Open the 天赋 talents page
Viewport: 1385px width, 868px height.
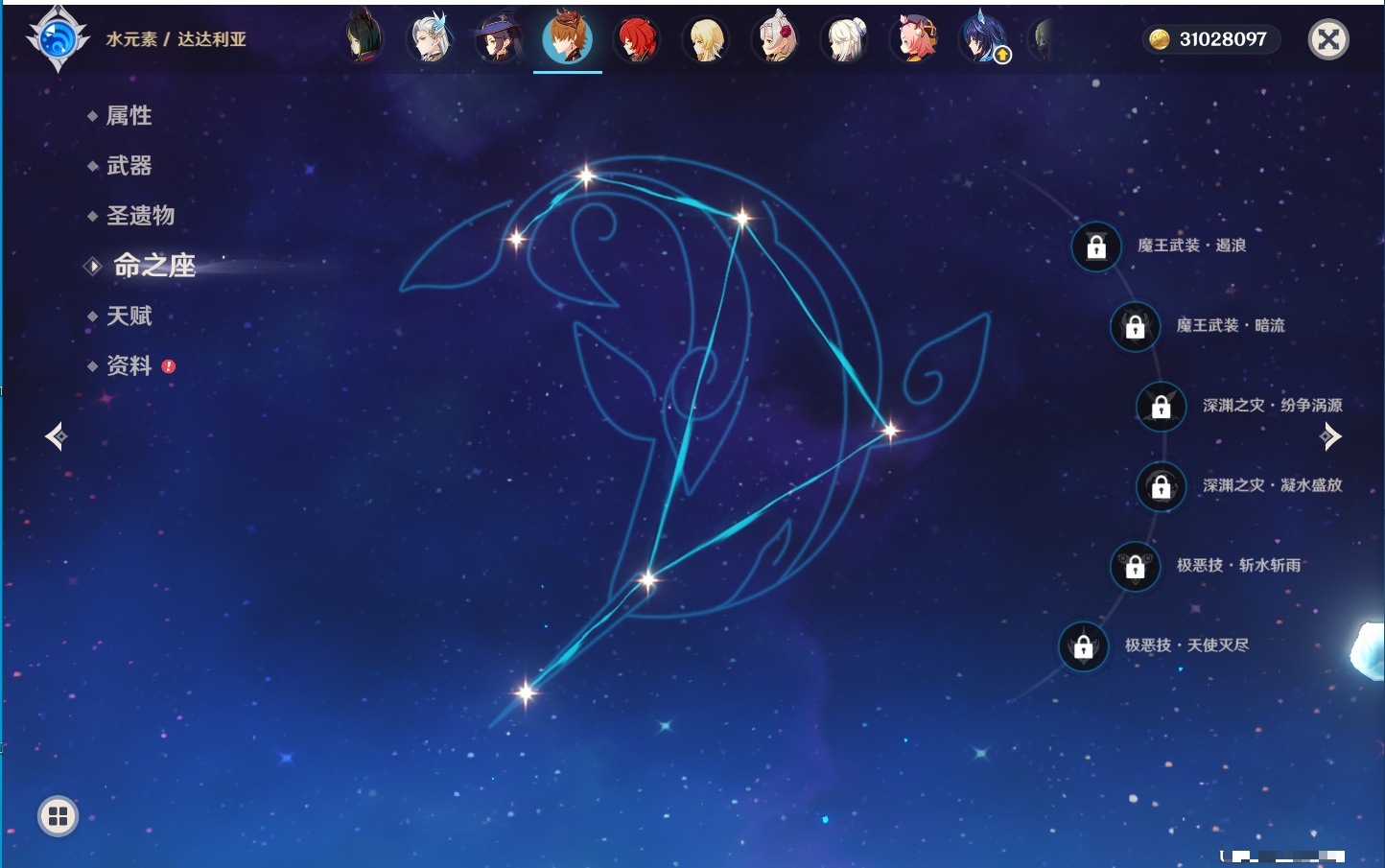pos(129,316)
